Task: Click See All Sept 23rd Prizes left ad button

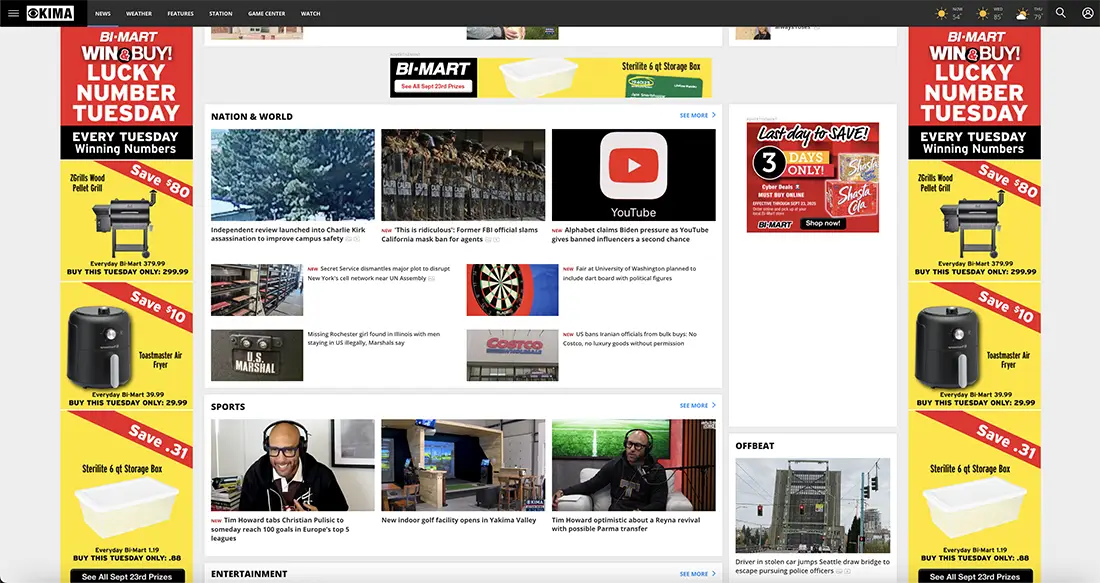Action: (x=127, y=577)
